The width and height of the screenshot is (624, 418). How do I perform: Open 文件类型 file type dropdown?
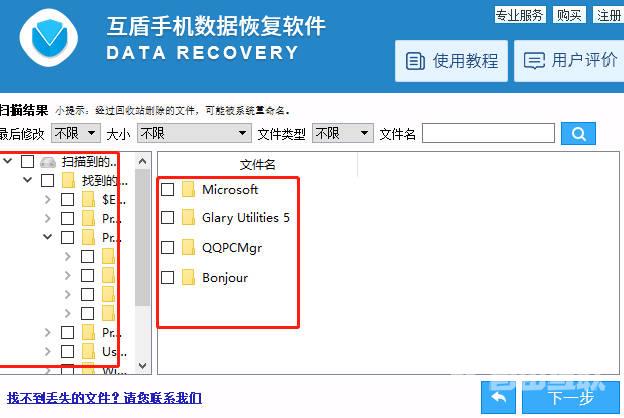[343, 133]
